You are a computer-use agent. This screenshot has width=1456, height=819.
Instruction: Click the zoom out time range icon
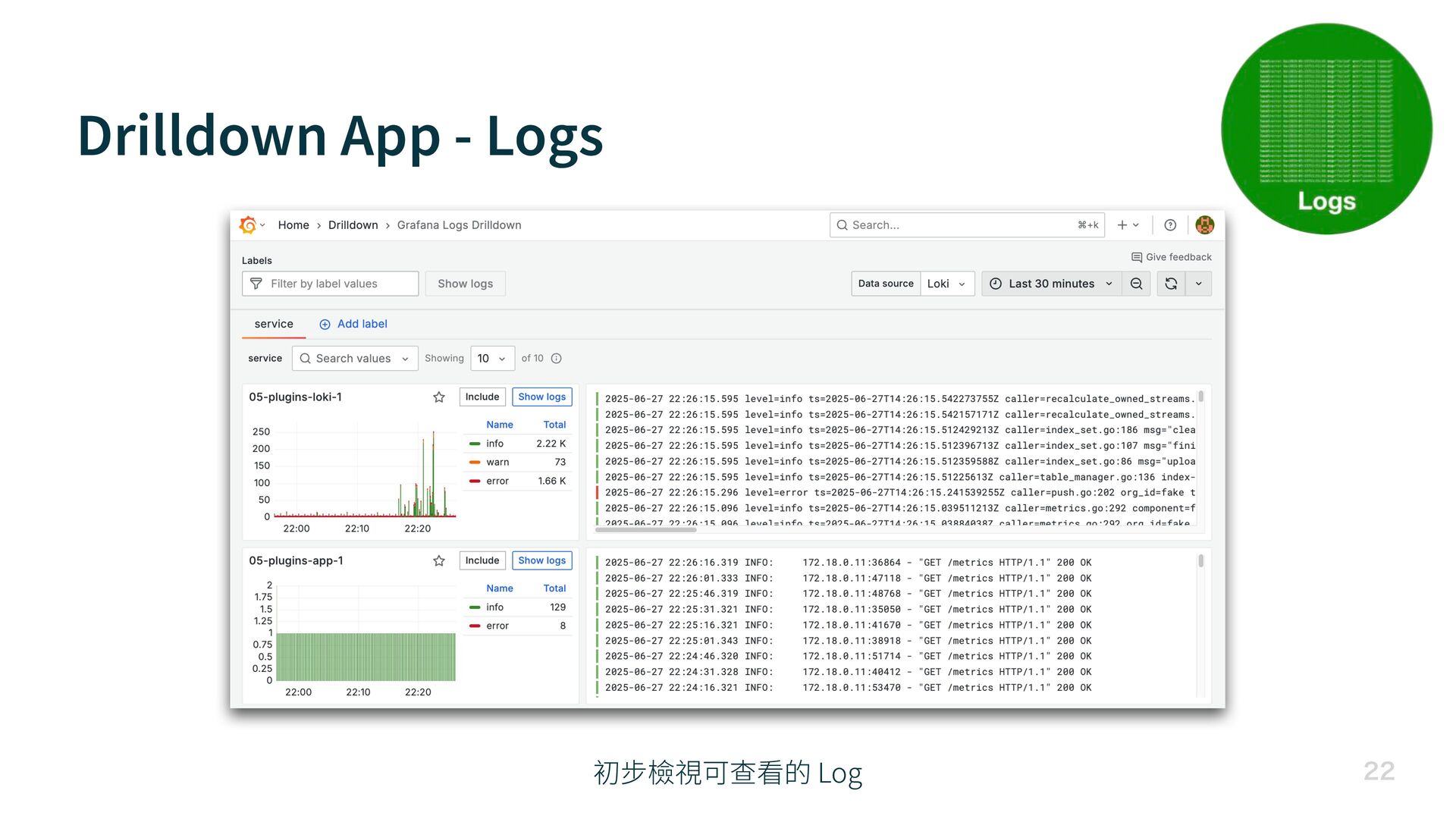point(1136,284)
